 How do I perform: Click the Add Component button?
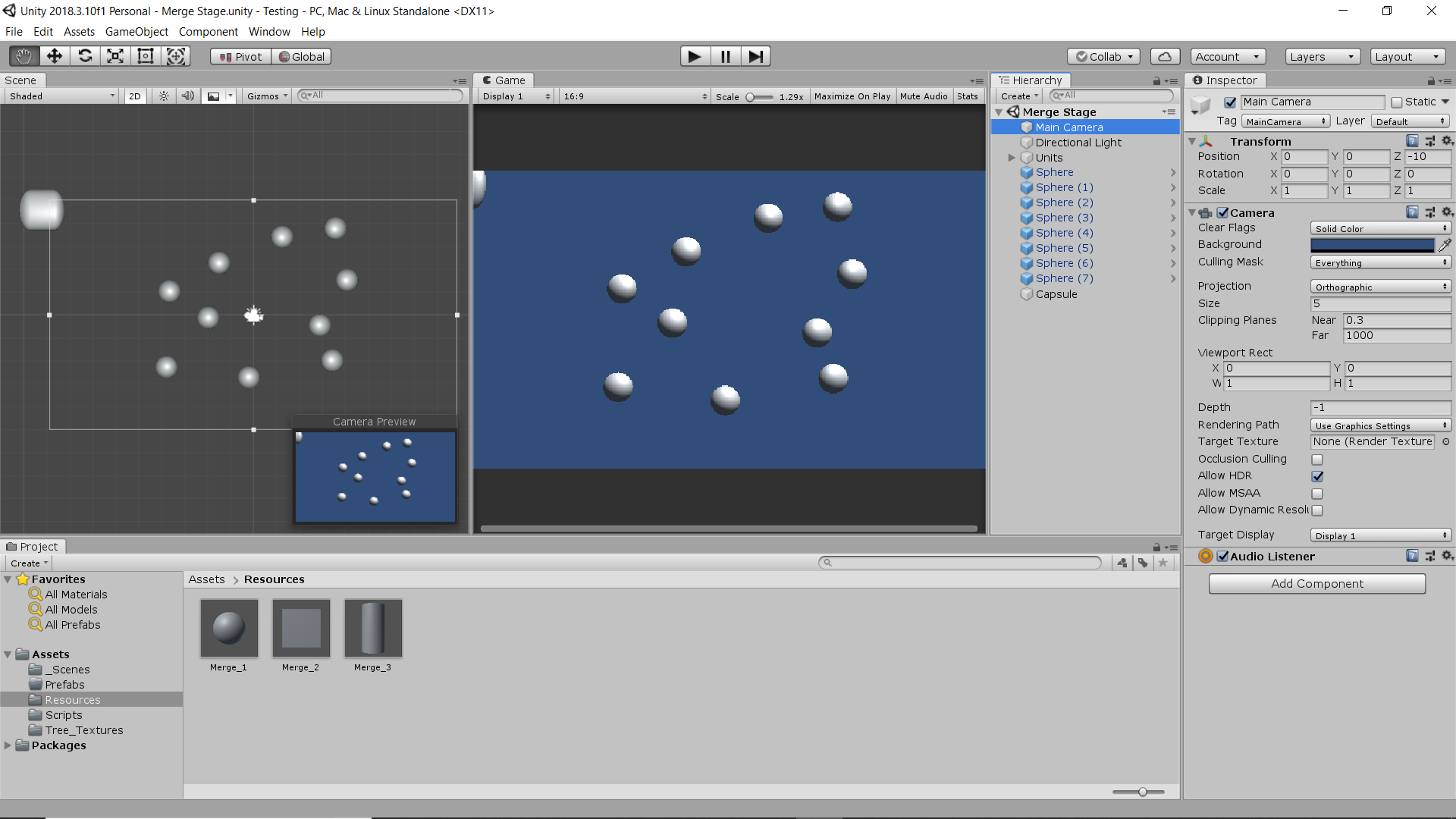(1316, 584)
